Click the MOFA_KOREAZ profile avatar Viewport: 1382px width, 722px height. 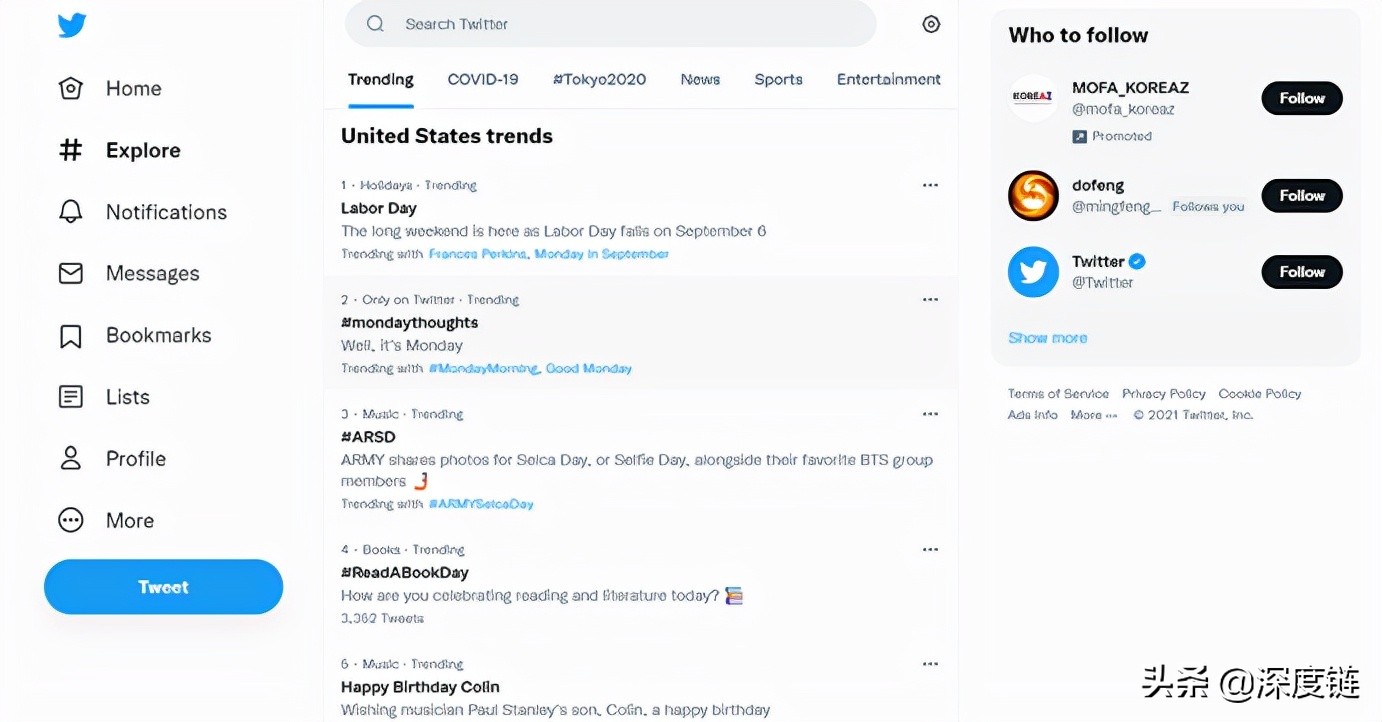[x=1033, y=97]
